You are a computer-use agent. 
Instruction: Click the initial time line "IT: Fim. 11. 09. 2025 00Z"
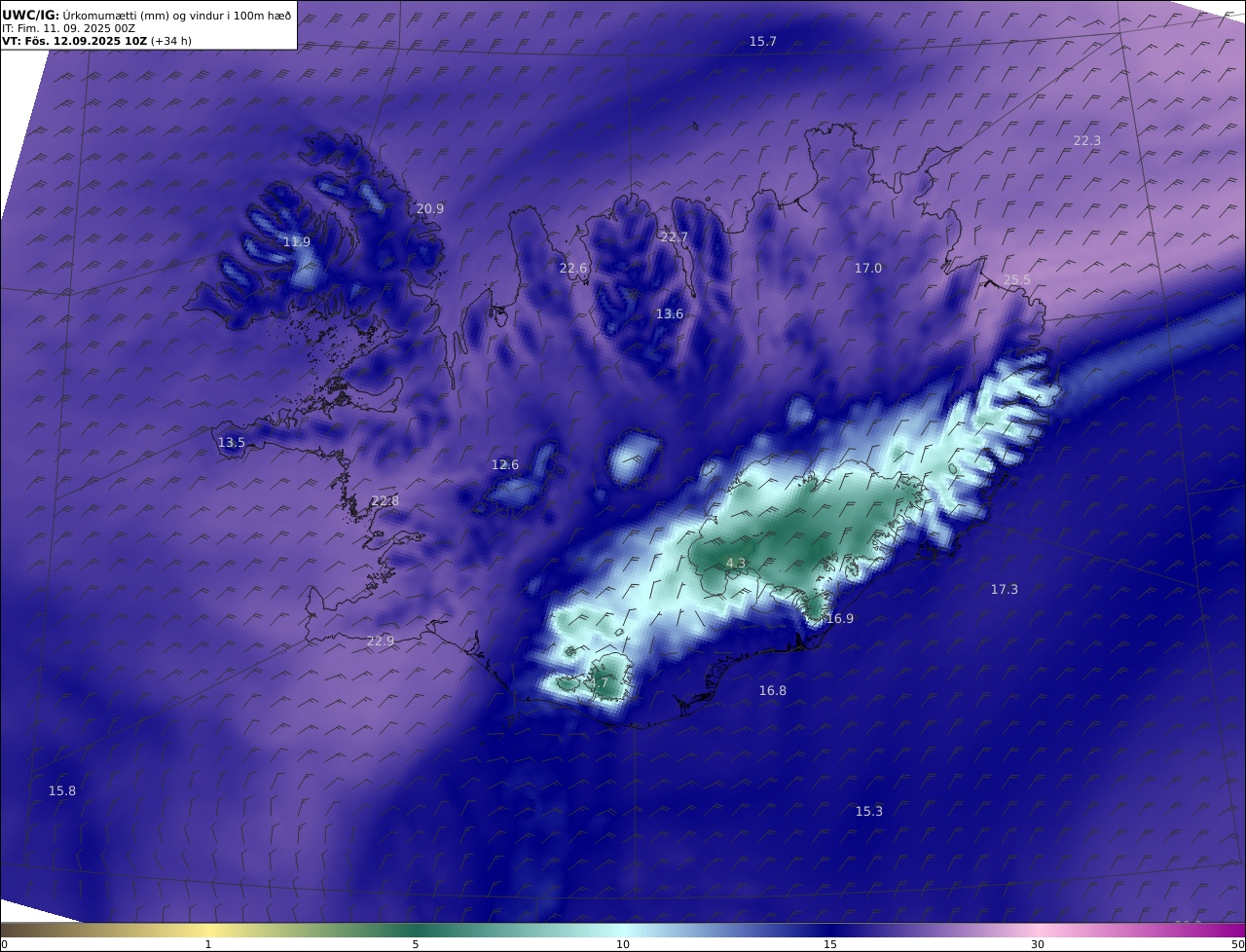click(x=68, y=28)
